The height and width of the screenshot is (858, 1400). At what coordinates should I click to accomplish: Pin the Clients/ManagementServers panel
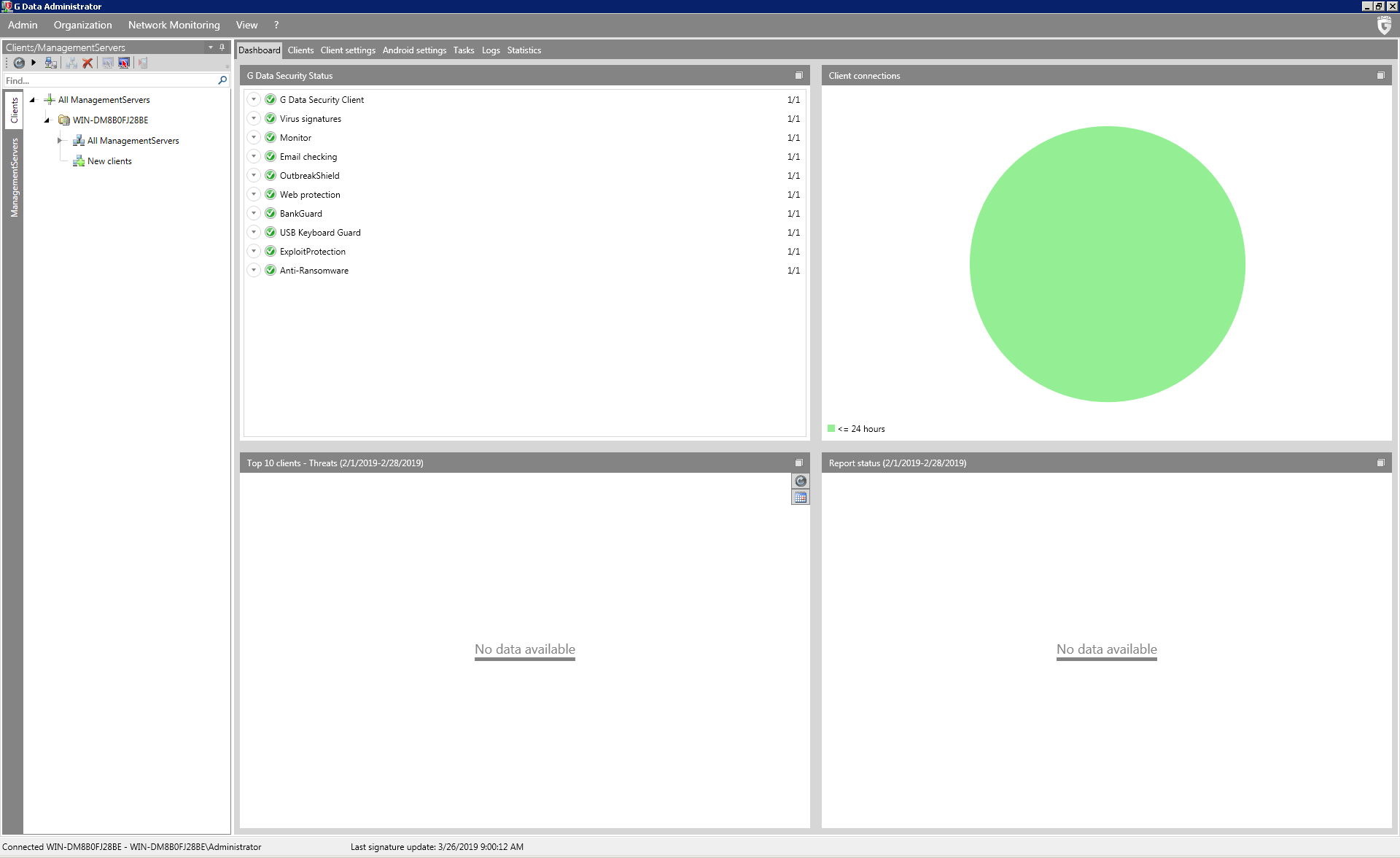[222, 47]
